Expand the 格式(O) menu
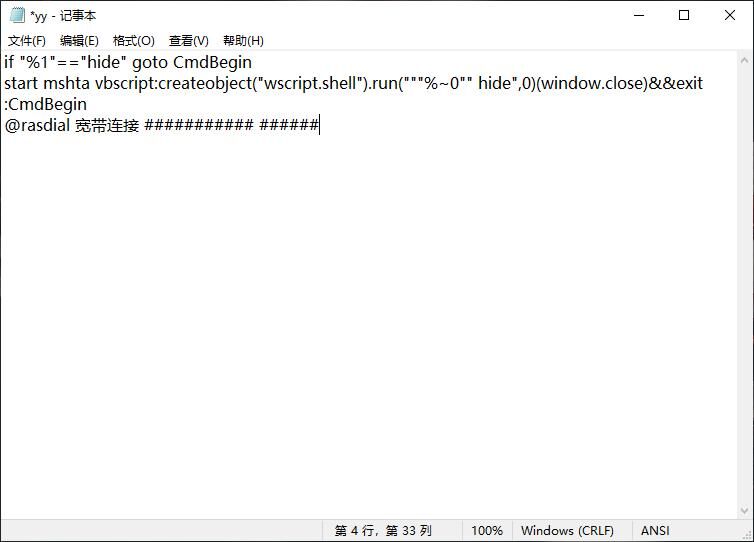 (133, 41)
